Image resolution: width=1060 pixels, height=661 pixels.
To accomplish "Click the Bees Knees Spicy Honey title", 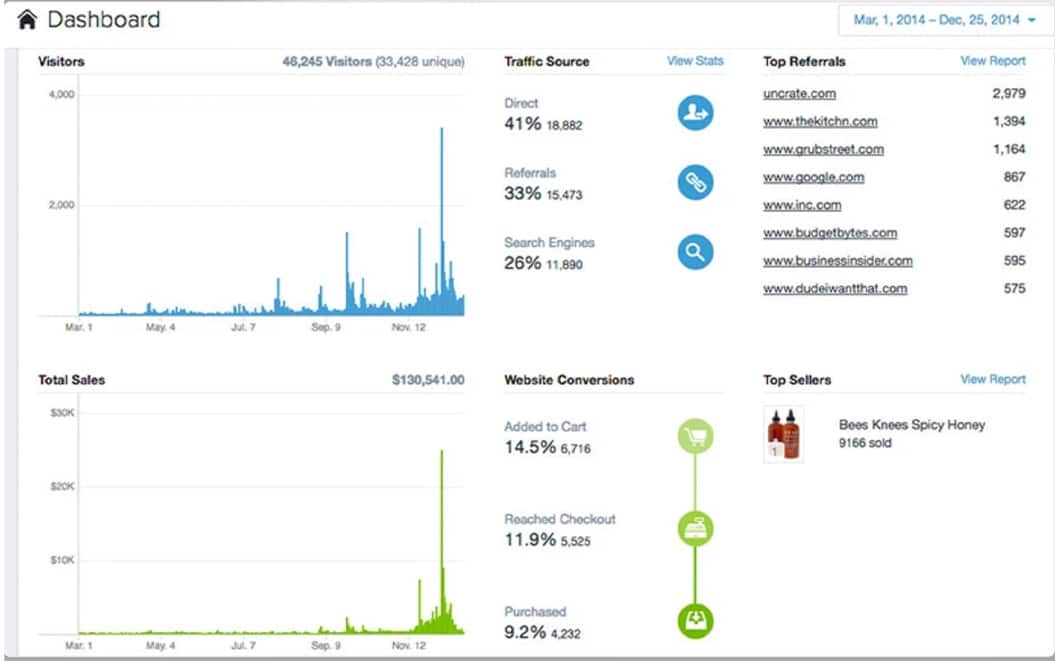I will tap(911, 424).
